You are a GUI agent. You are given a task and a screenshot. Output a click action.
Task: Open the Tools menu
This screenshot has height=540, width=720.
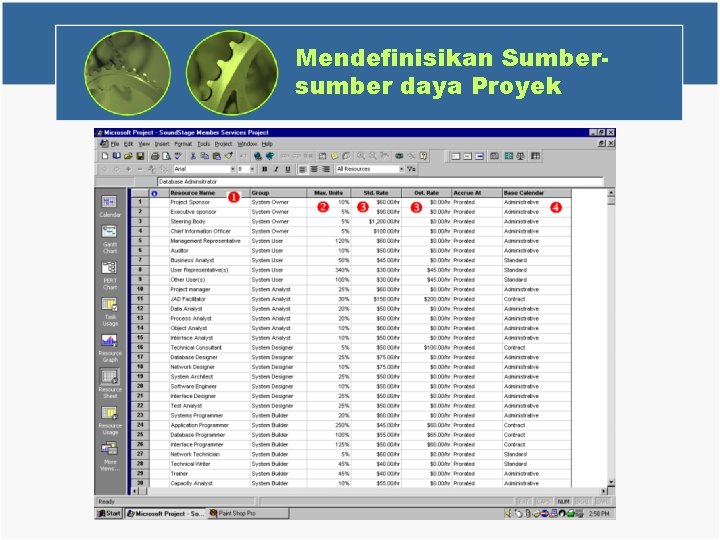[x=203, y=144]
